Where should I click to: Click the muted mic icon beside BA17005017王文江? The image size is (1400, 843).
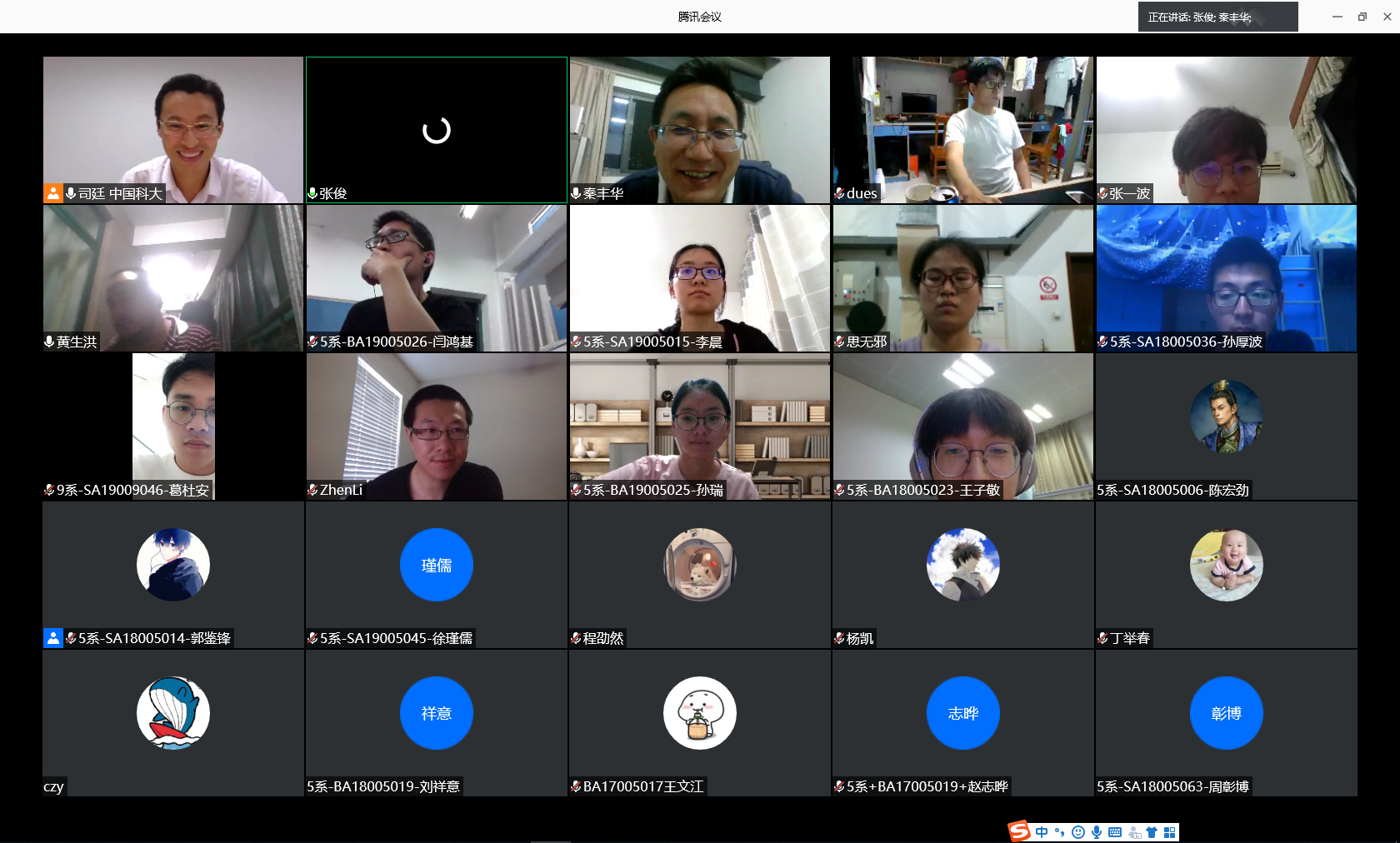pos(576,786)
